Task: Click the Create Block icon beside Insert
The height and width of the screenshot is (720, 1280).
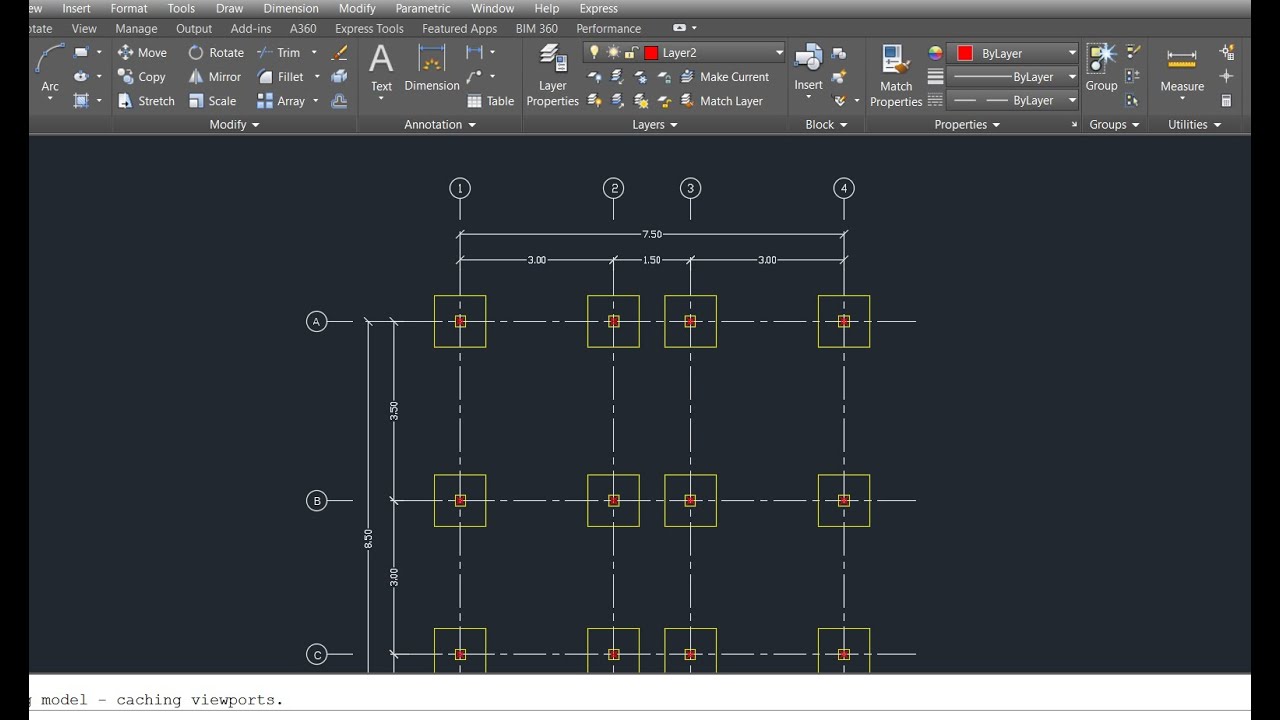Action: (839, 52)
